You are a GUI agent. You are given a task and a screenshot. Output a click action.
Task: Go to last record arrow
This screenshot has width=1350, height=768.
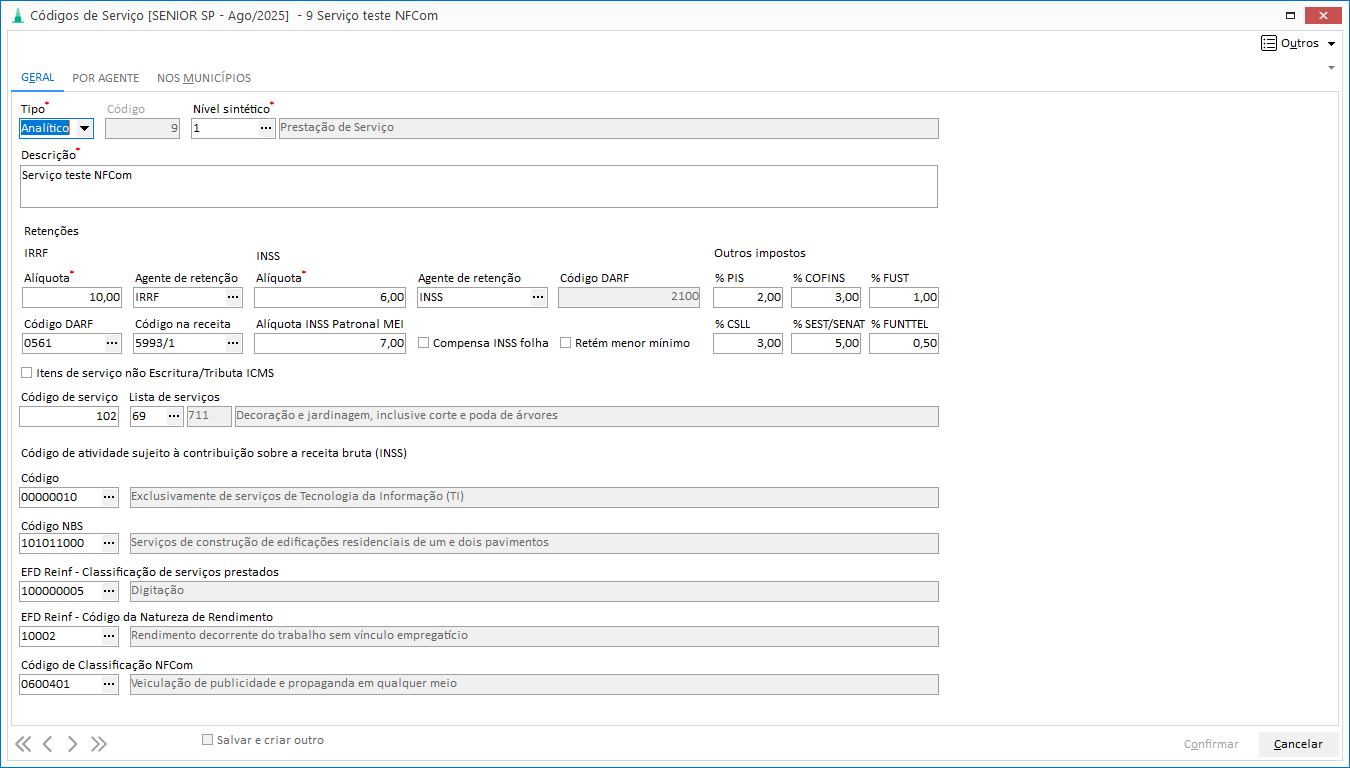click(98, 743)
